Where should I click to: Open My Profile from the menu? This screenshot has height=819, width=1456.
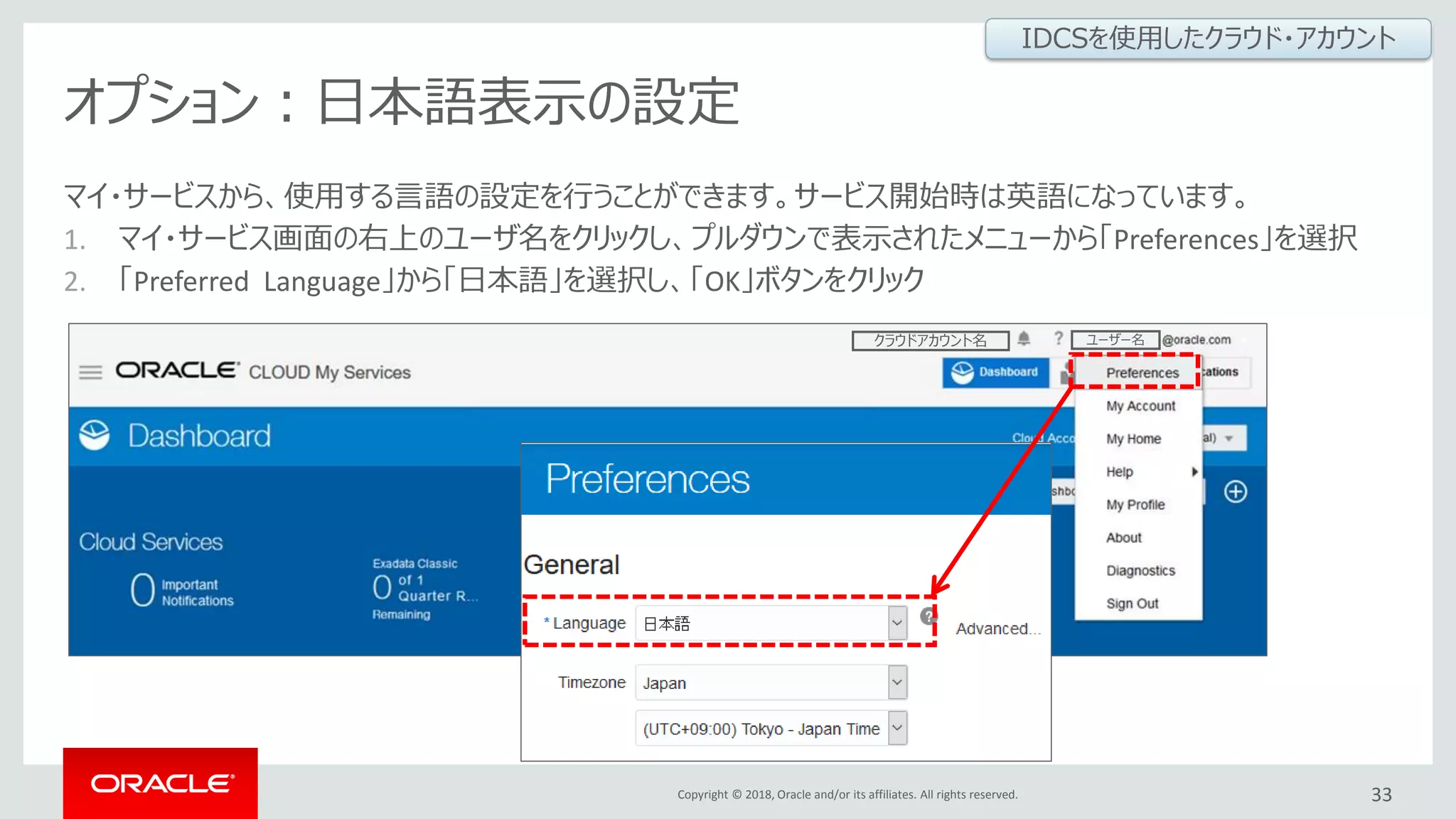coord(1135,505)
